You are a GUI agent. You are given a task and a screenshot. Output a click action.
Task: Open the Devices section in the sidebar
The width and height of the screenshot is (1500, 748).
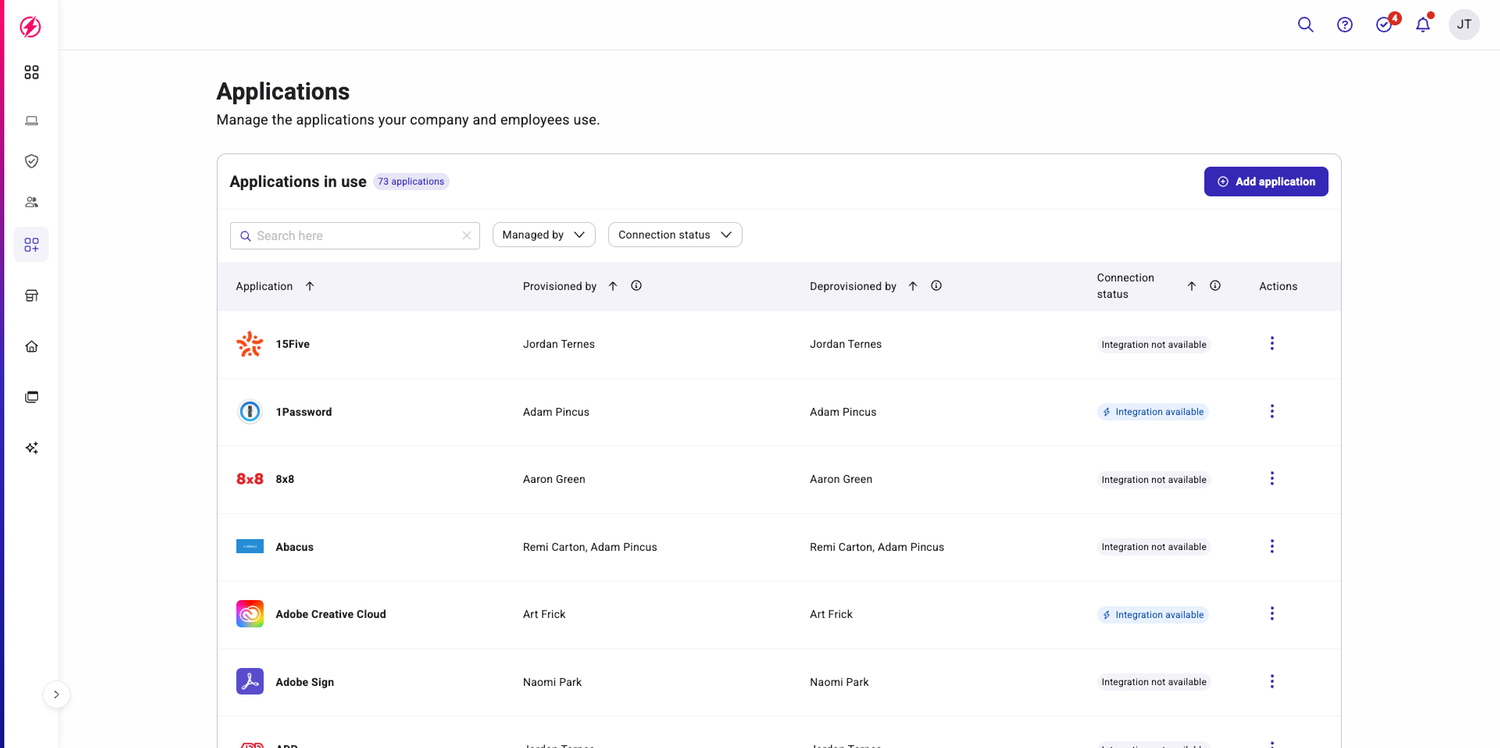[x=31, y=120]
